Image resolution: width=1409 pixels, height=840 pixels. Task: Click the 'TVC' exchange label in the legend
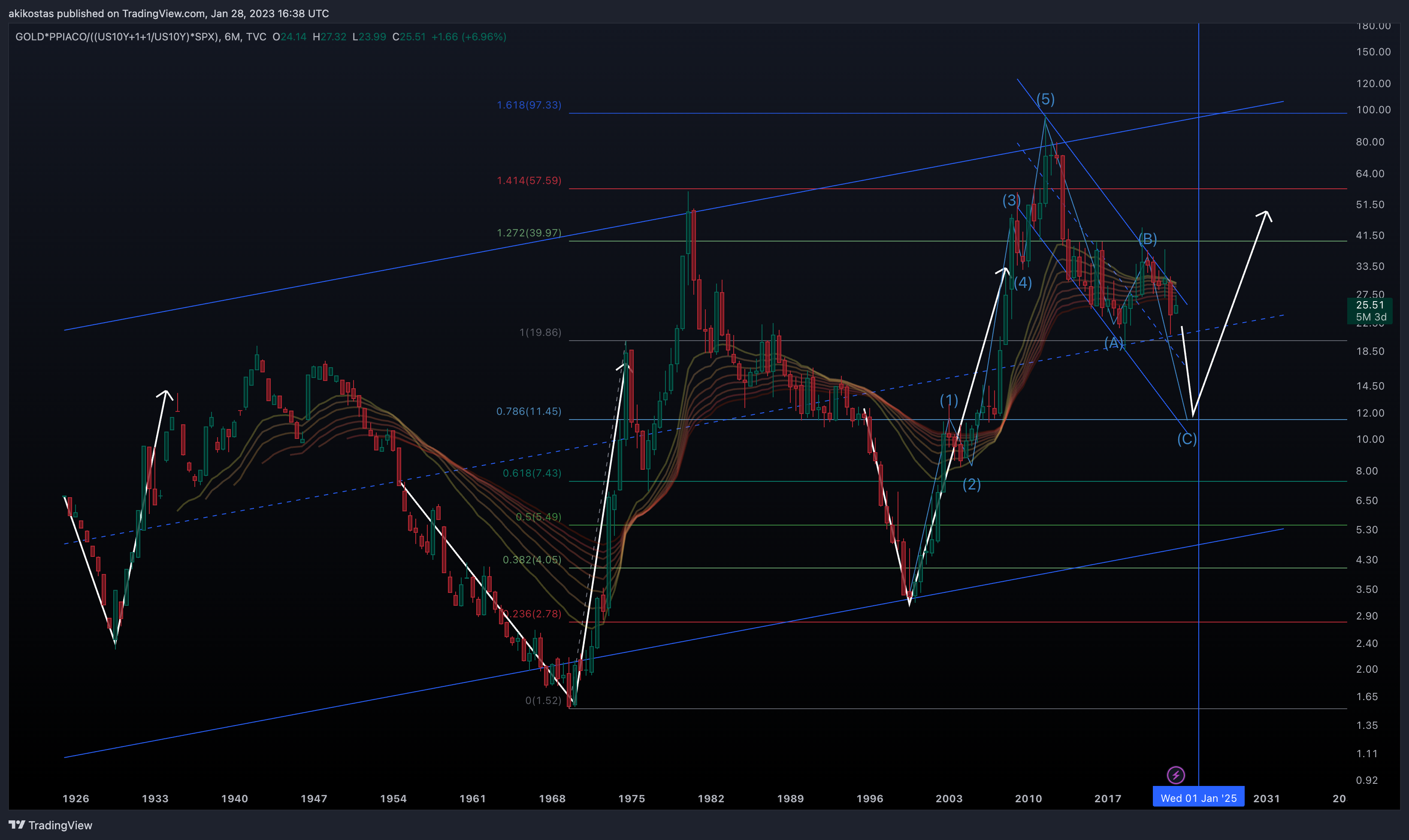coord(256,37)
